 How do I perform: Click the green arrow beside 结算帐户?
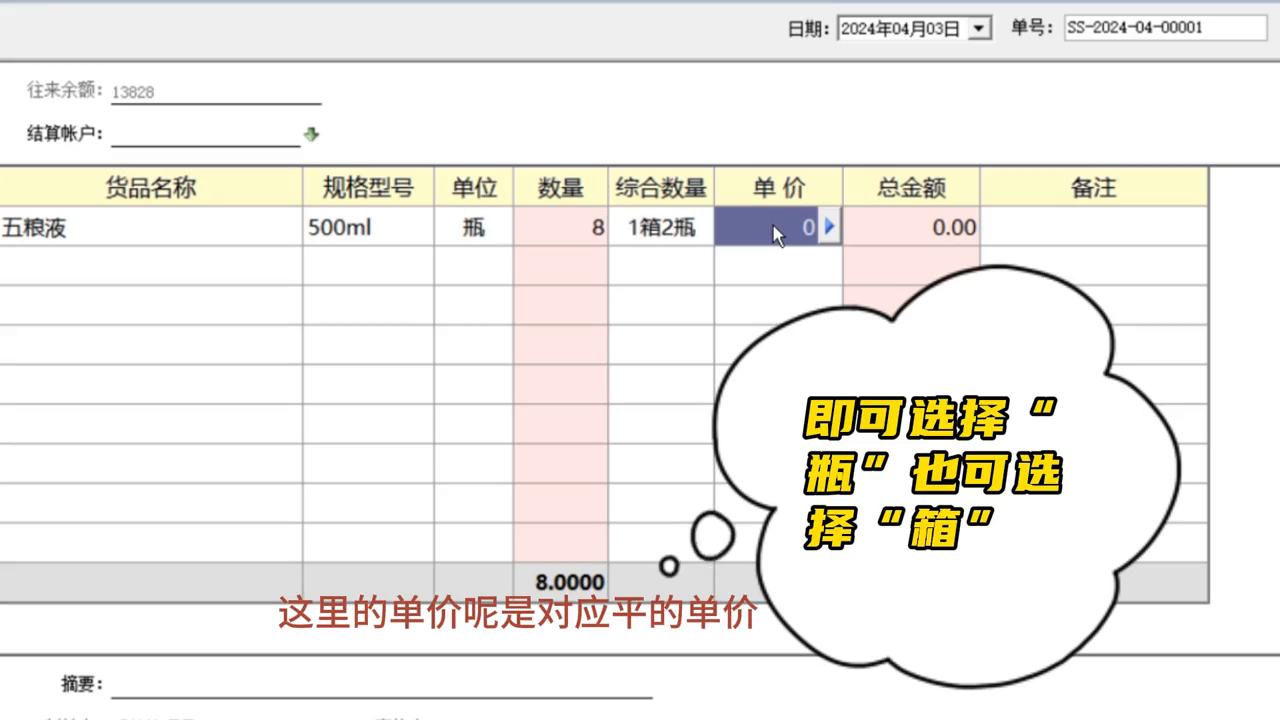[311, 134]
